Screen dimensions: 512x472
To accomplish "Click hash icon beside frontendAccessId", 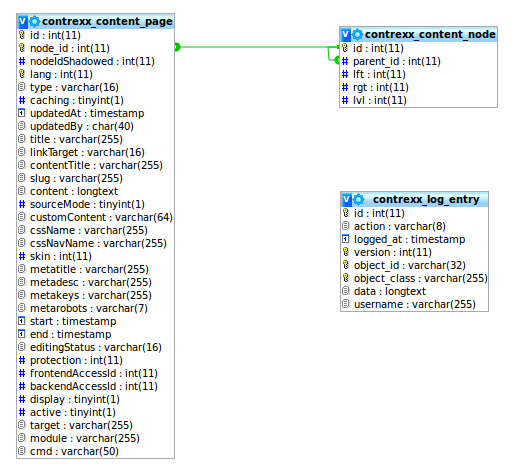I will 22,373.
